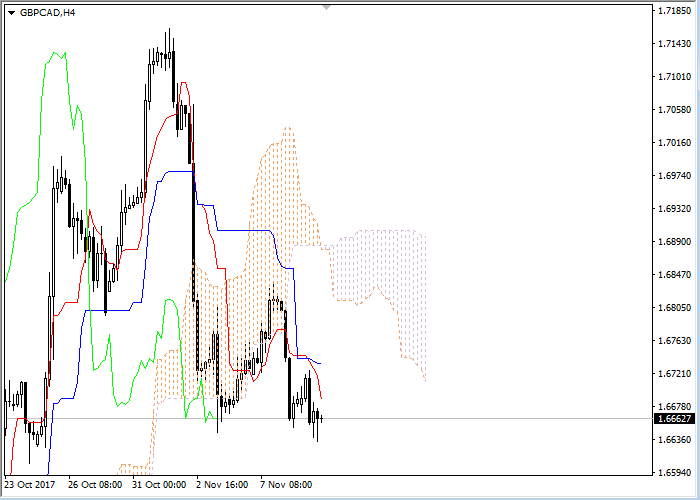The width and height of the screenshot is (700, 500).
Task: Click price scale value 1.66360
Action: point(675,440)
